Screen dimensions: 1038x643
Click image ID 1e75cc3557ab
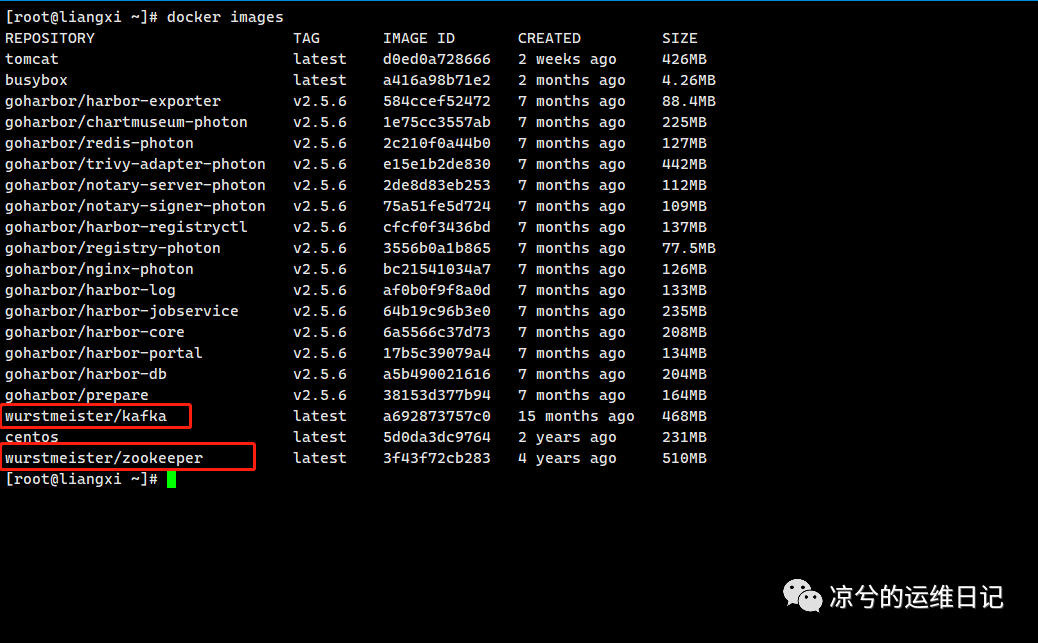point(437,123)
